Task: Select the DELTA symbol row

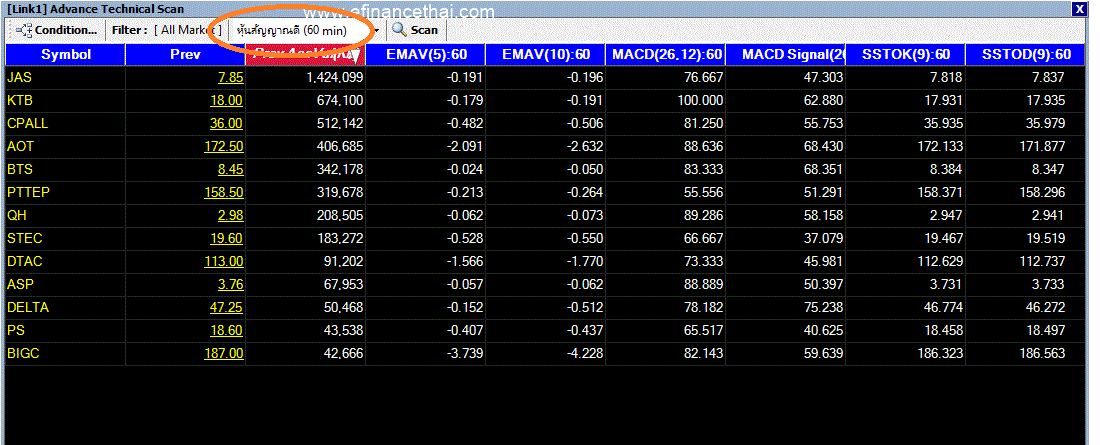Action: [x=545, y=307]
